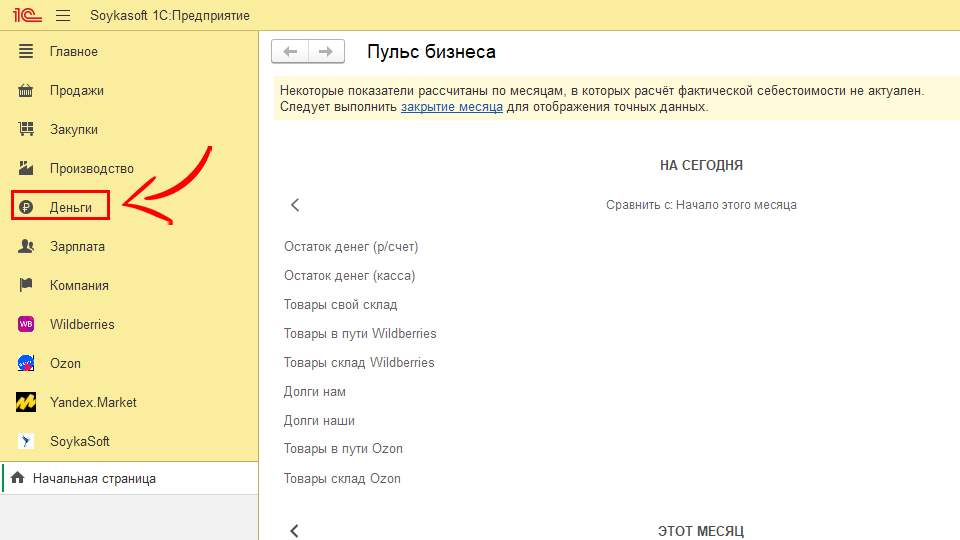Click the Ozon logo icon
Screen dimensions: 960x540
[x=27, y=363]
